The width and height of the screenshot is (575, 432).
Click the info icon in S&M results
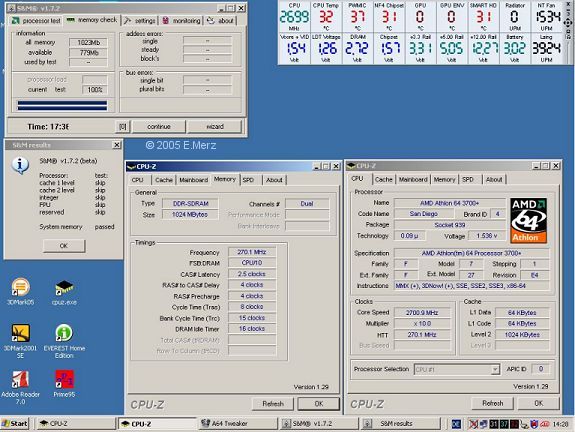tap(20, 165)
